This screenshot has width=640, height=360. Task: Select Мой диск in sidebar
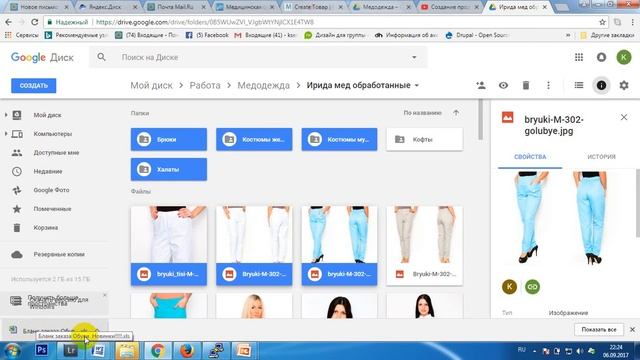(x=47, y=115)
